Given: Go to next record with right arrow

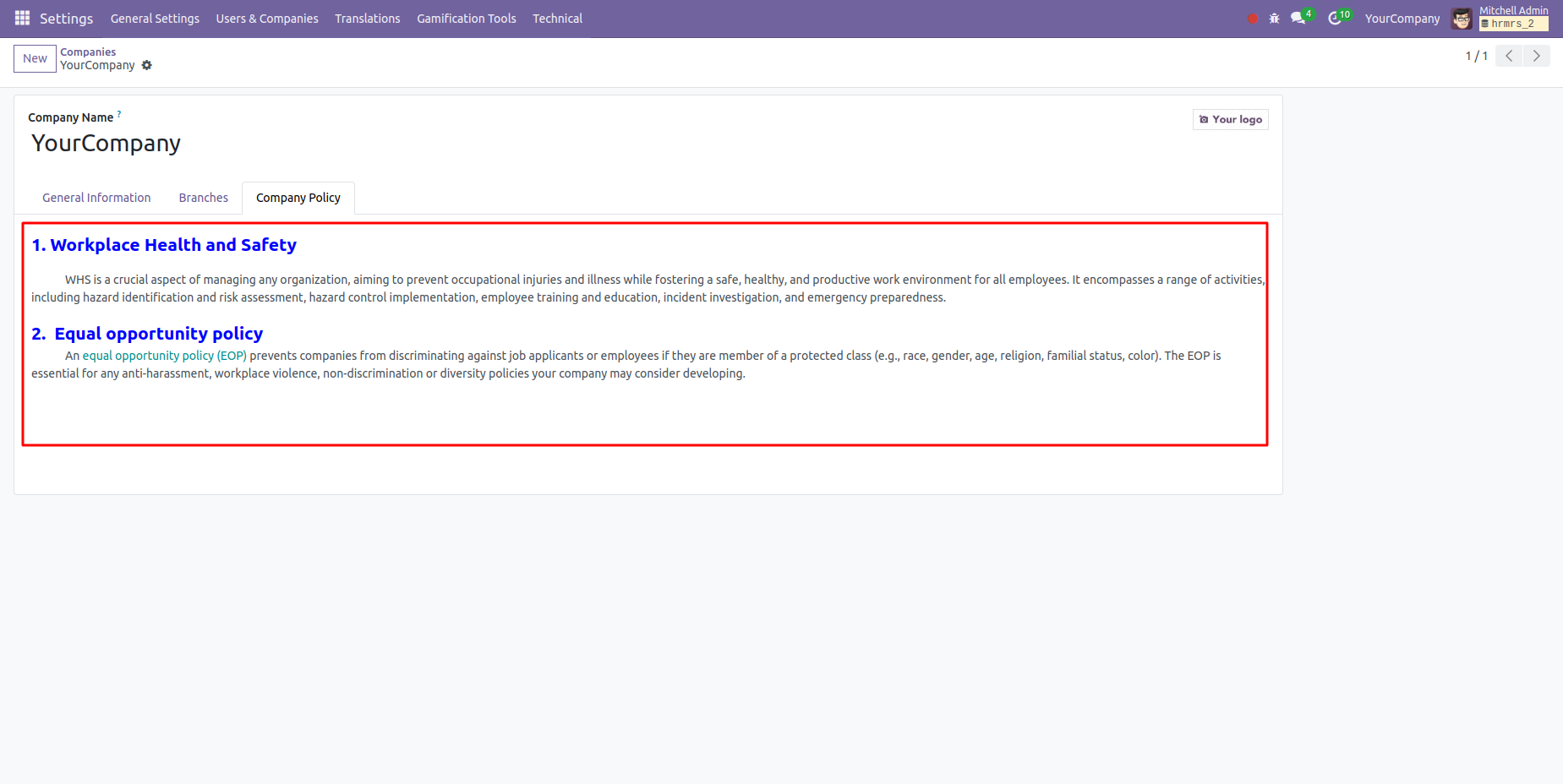Looking at the screenshot, I should point(1536,56).
